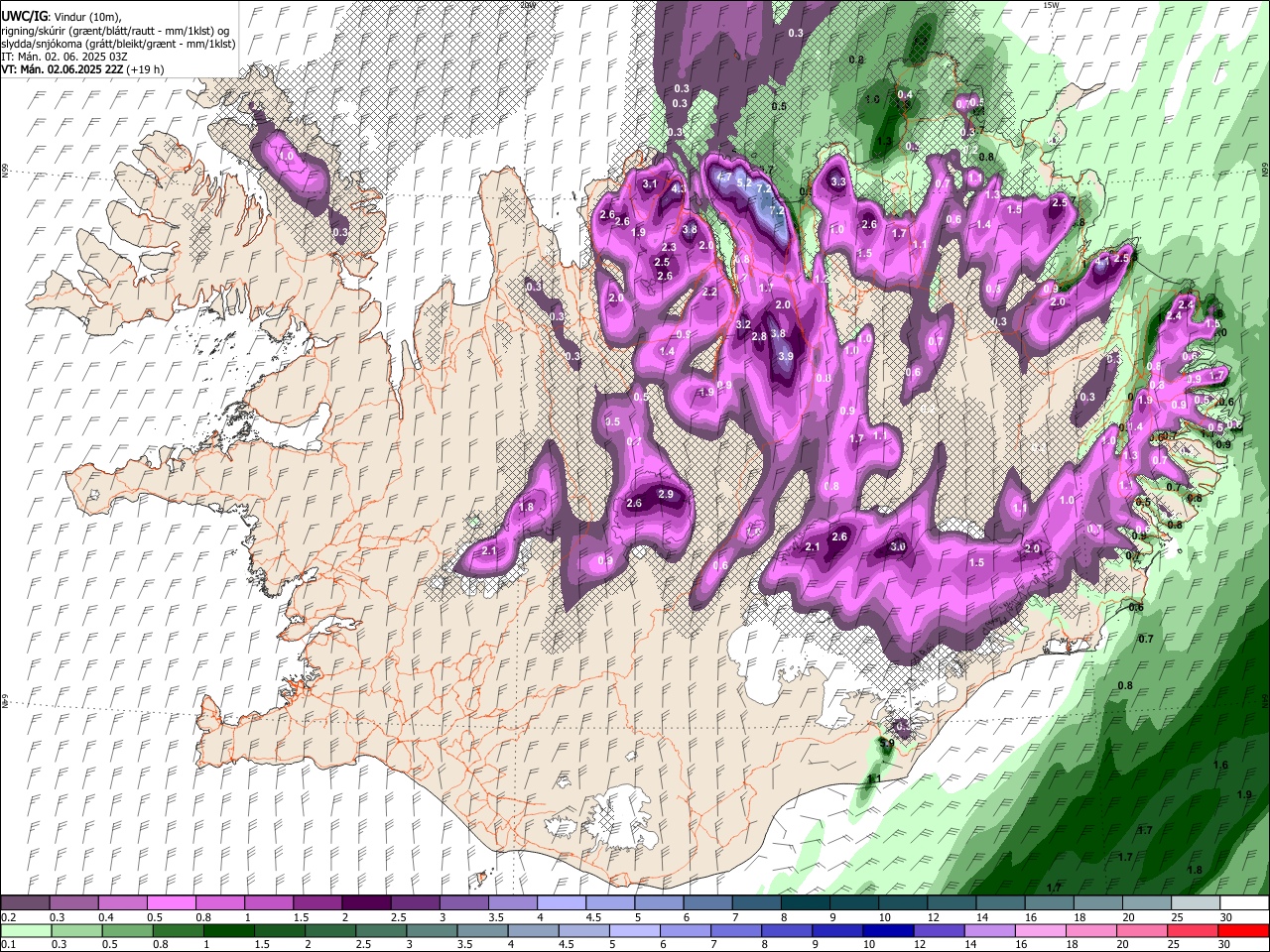
Task: Click the '2.9' precipitation value on the map
Action: 666,494
